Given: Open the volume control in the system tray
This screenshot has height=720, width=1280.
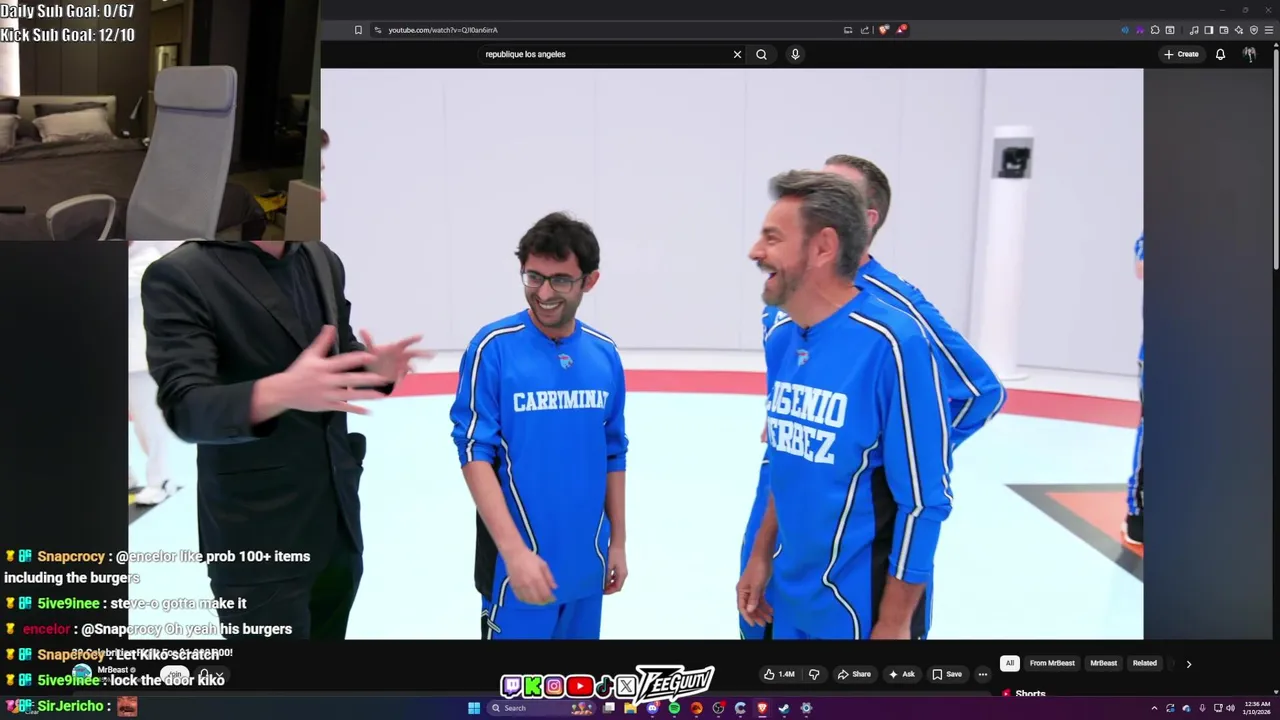Looking at the screenshot, I should pos(1231,708).
